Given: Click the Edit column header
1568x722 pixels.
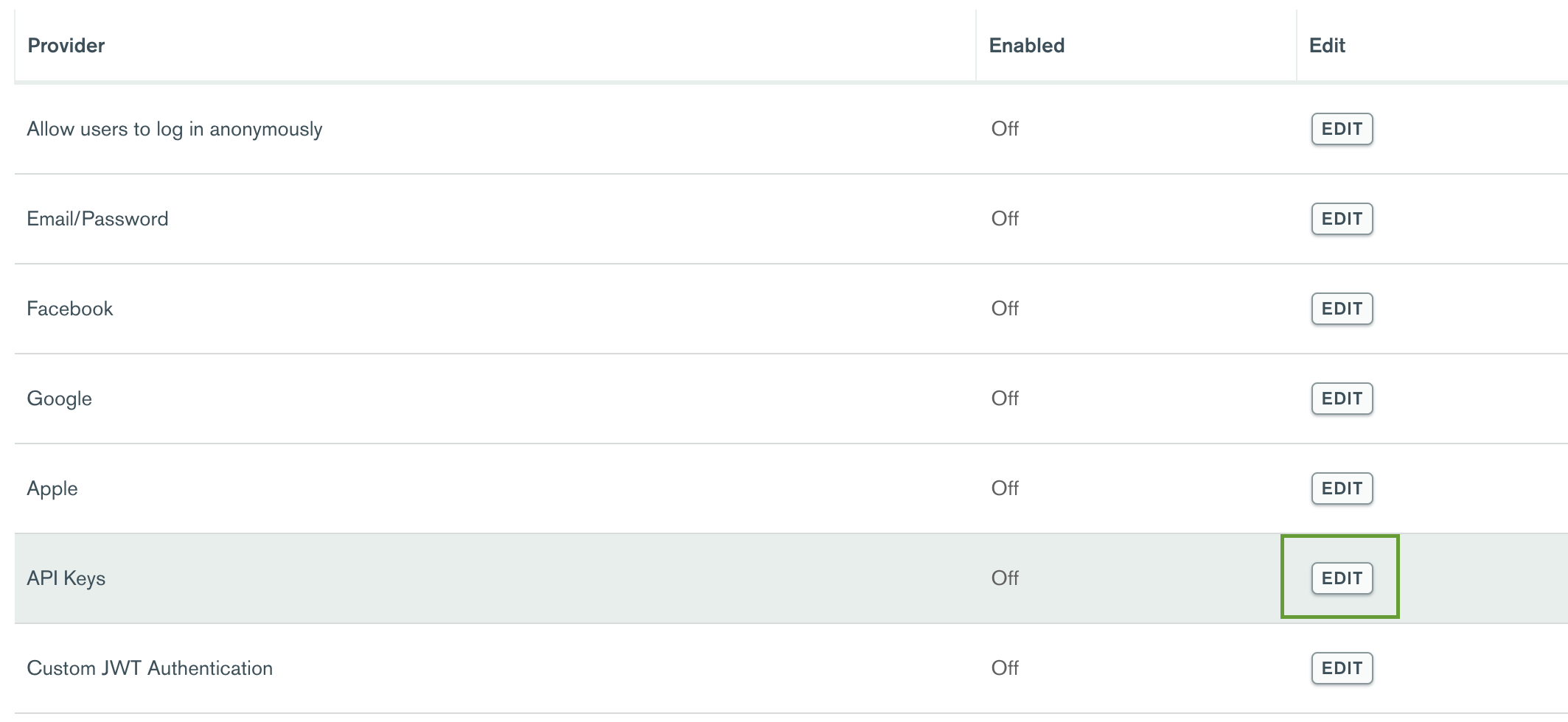Looking at the screenshot, I should [x=1326, y=45].
